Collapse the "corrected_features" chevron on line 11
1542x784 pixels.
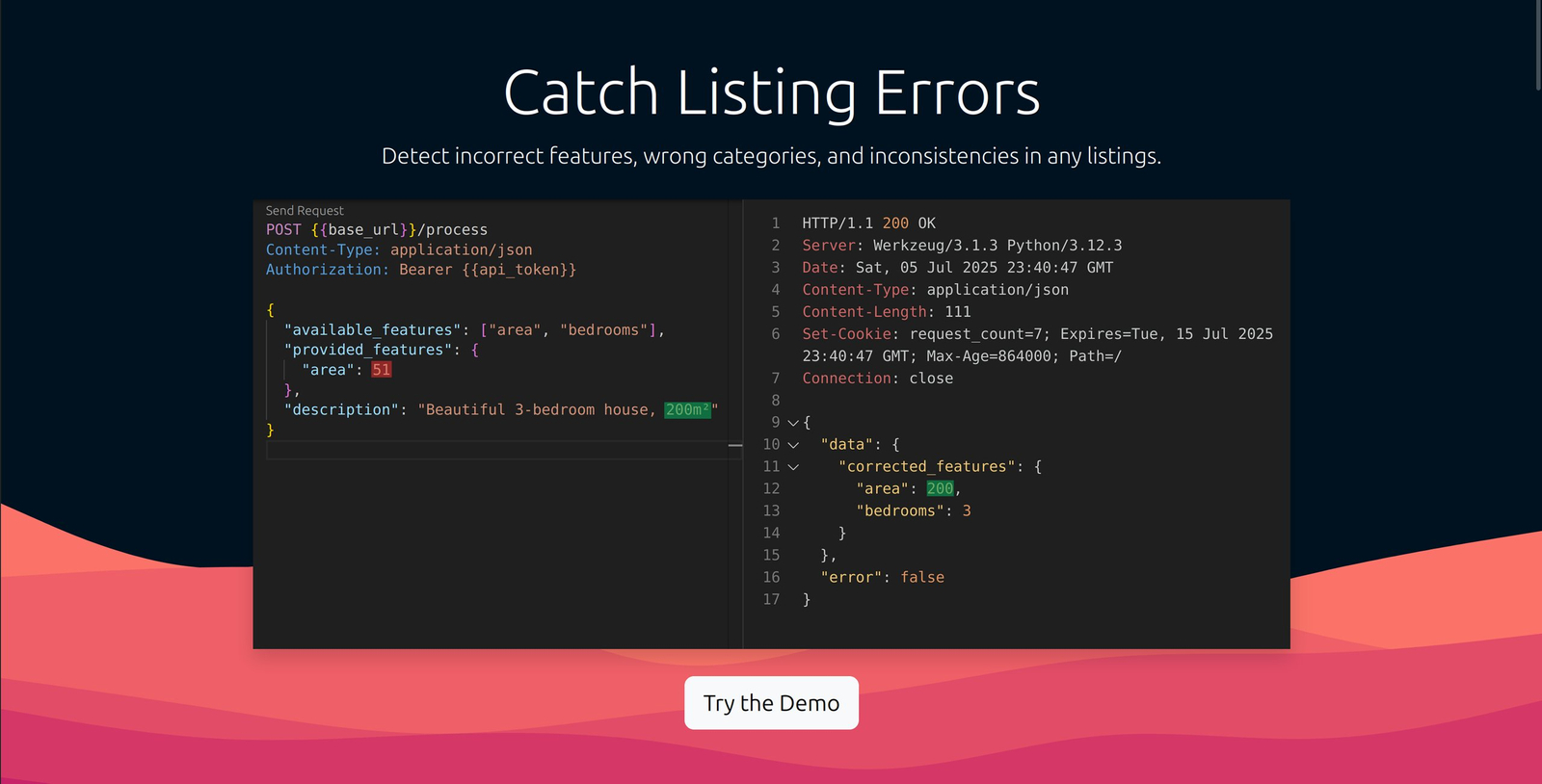click(x=793, y=467)
